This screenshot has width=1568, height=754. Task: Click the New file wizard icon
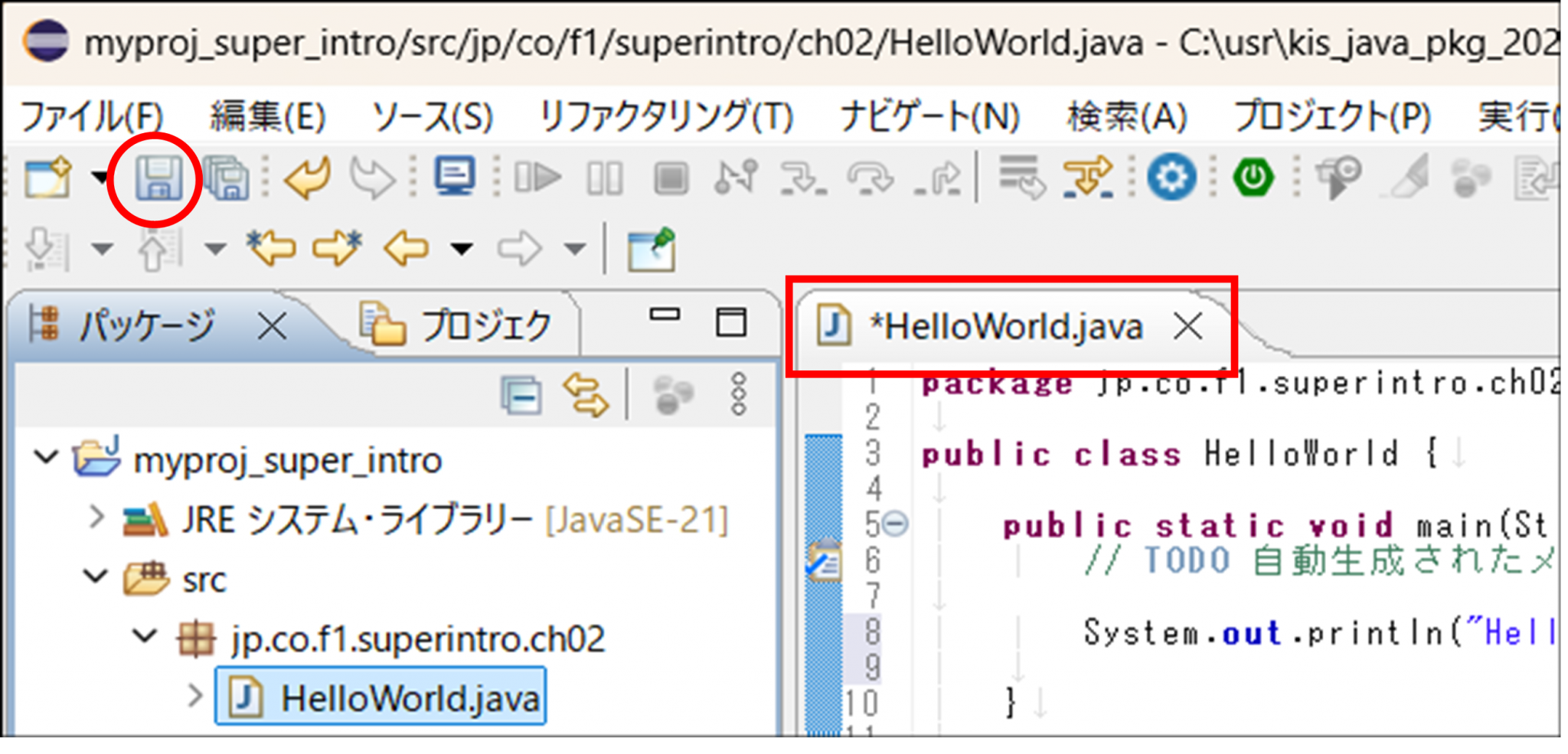pos(47,178)
